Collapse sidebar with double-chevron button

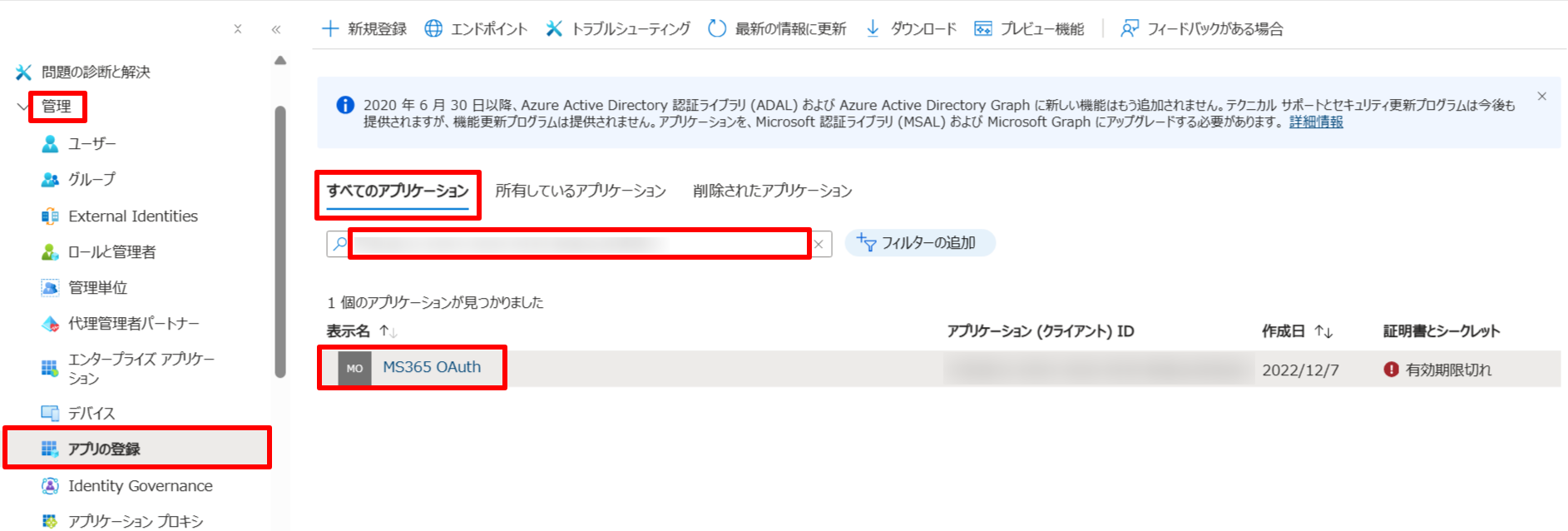point(276,29)
